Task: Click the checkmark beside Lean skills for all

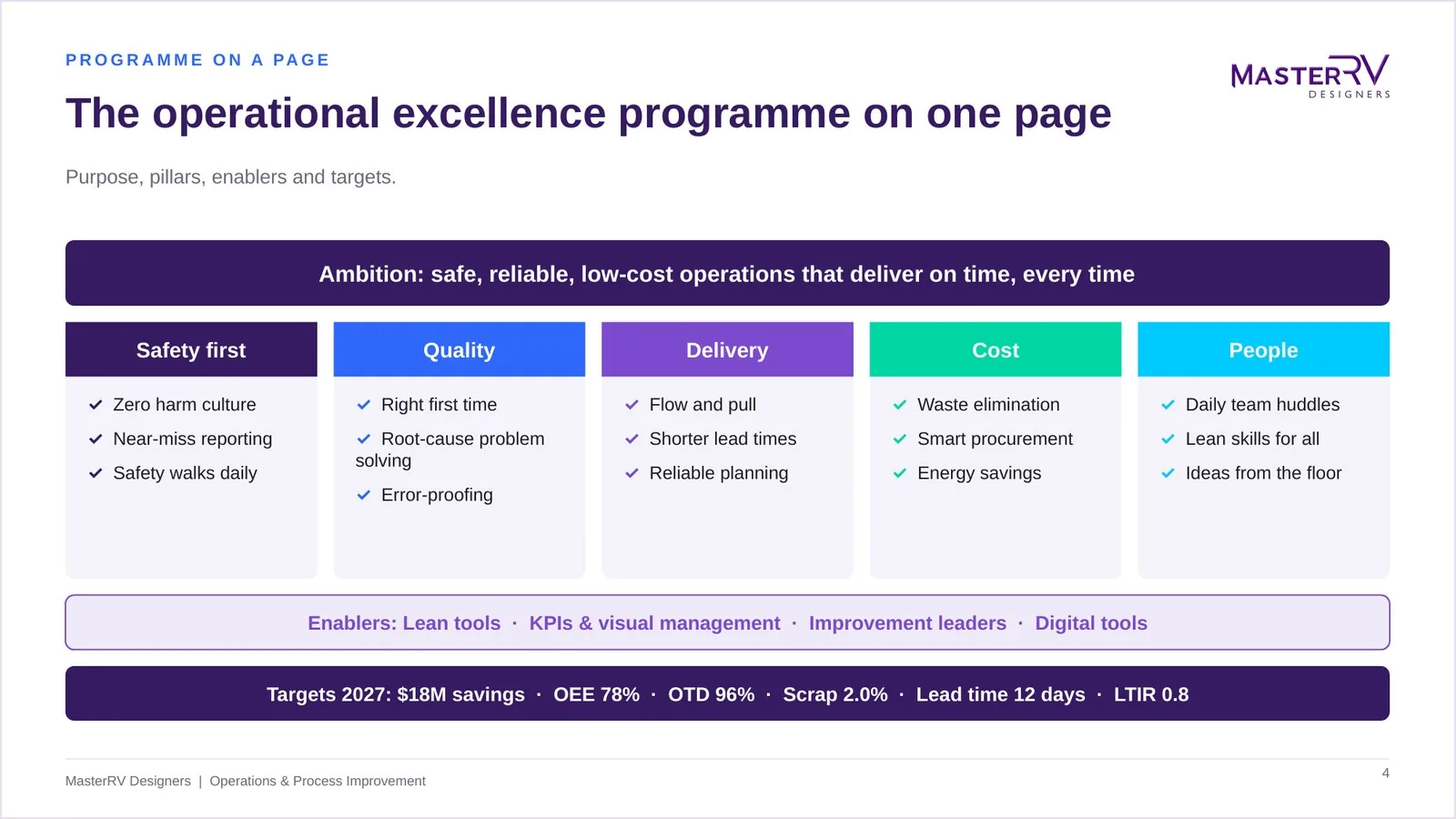Action: [1168, 439]
